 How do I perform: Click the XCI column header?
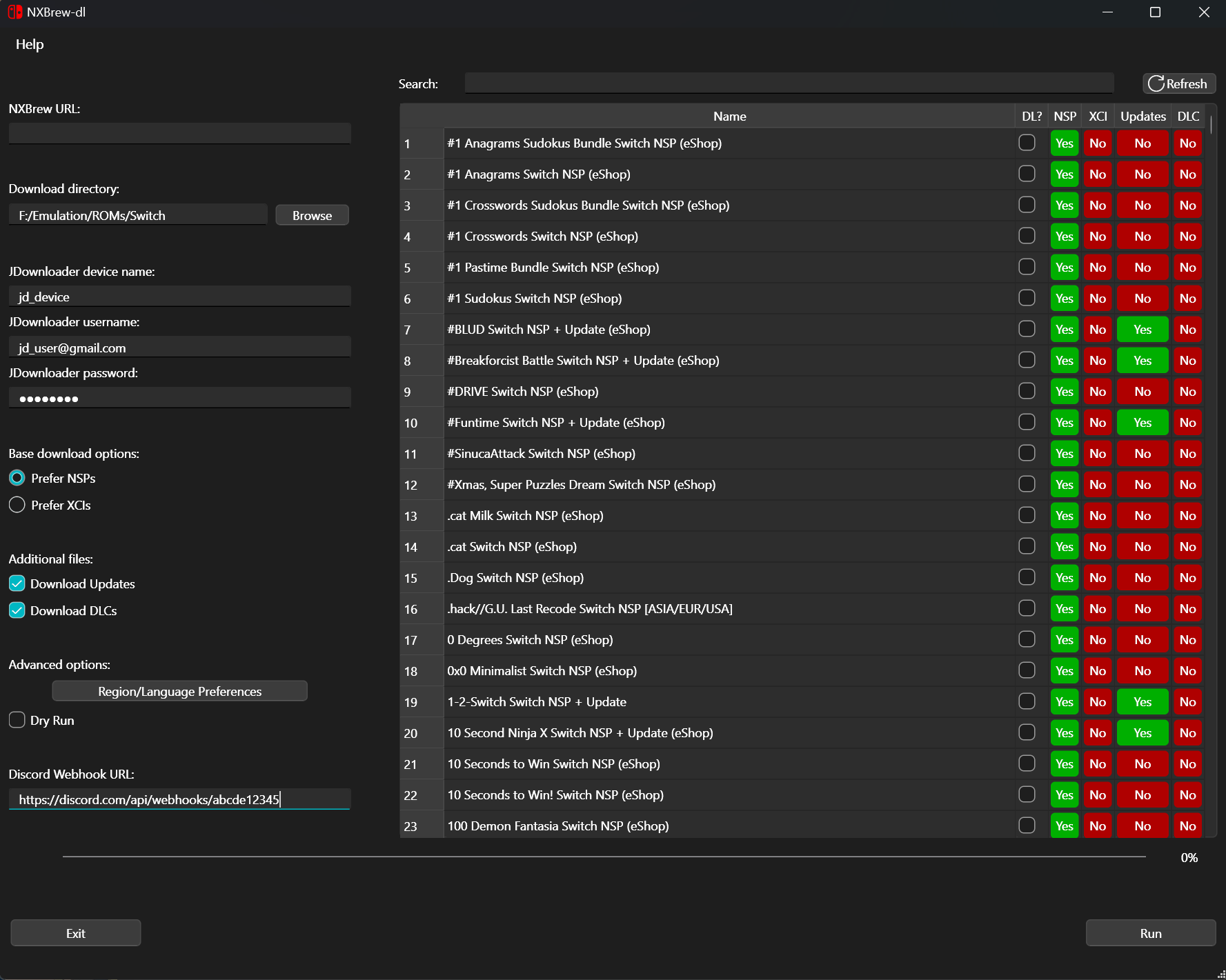[x=1098, y=116]
